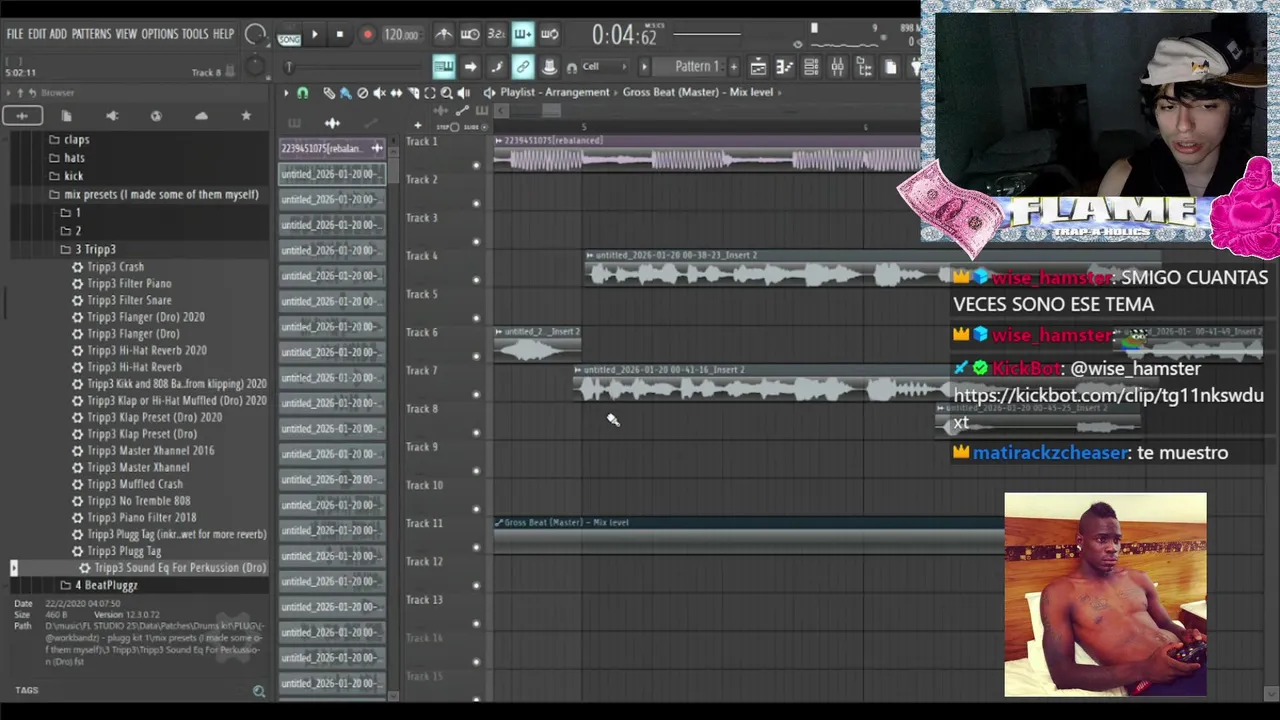
Task: Click the tags search magnifier icon
Action: tap(259, 691)
